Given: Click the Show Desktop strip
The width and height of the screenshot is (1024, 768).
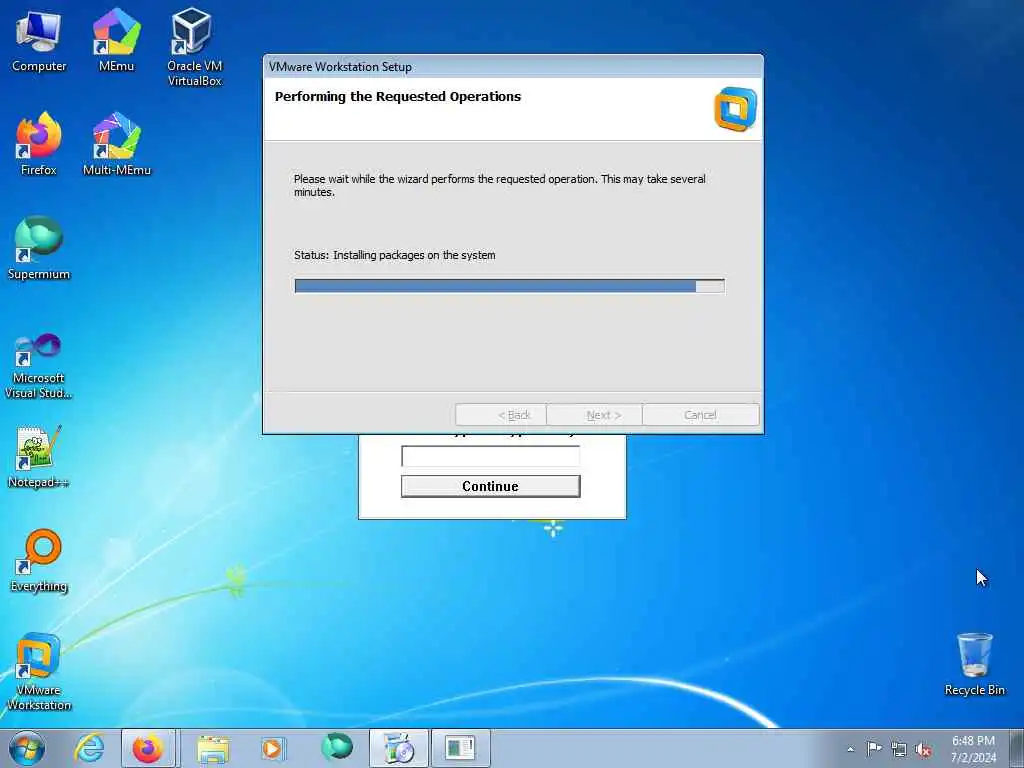Looking at the screenshot, I should (1017, 748).
